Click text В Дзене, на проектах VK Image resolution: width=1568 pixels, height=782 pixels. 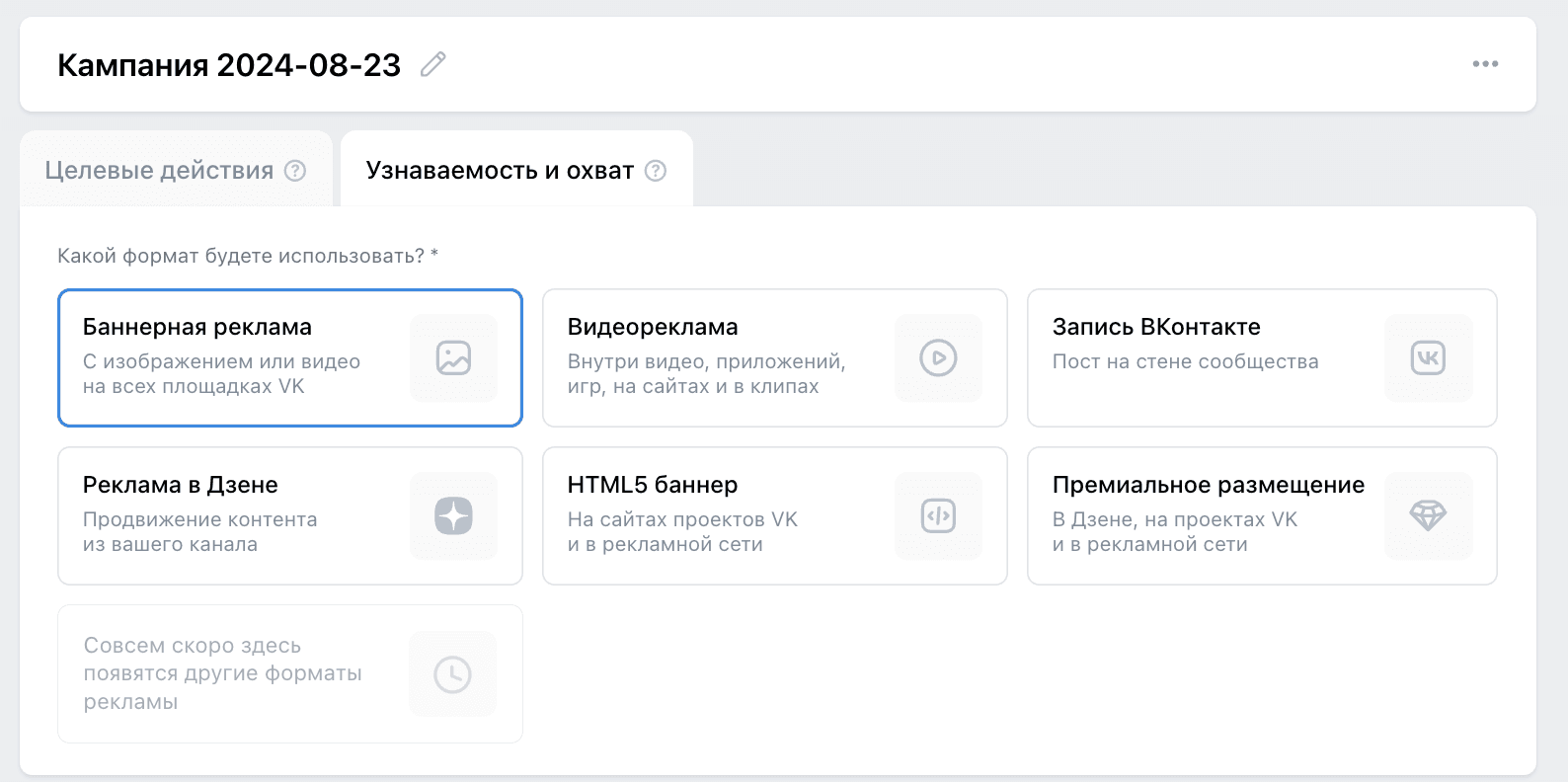point(1175,519)
